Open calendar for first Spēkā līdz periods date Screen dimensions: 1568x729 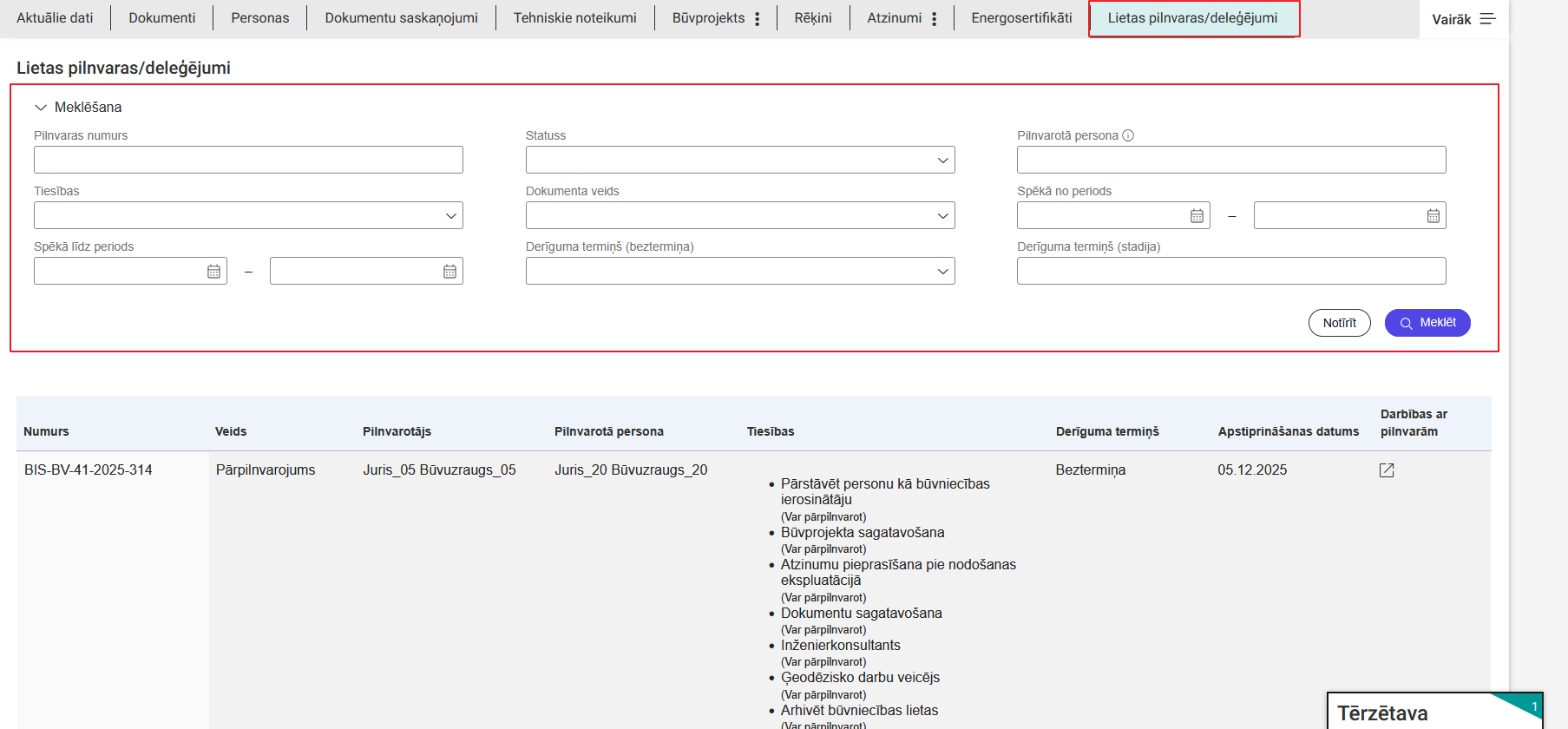coord(213,272)
